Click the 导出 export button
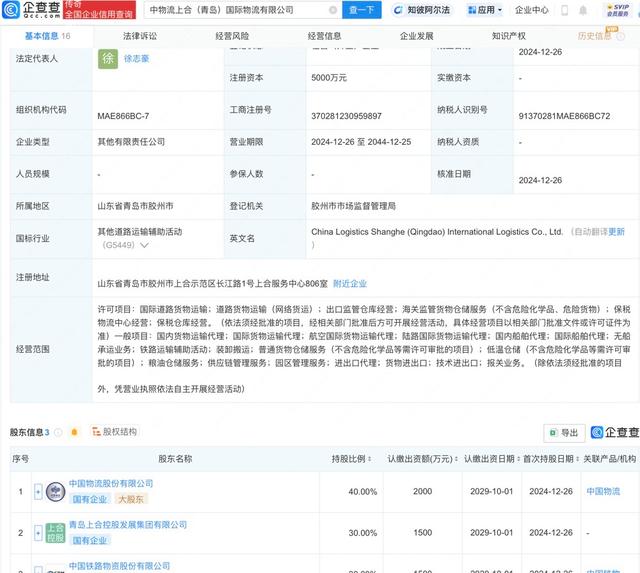The height and width of the screenshot is (573, 640). (x=564, y=432)
